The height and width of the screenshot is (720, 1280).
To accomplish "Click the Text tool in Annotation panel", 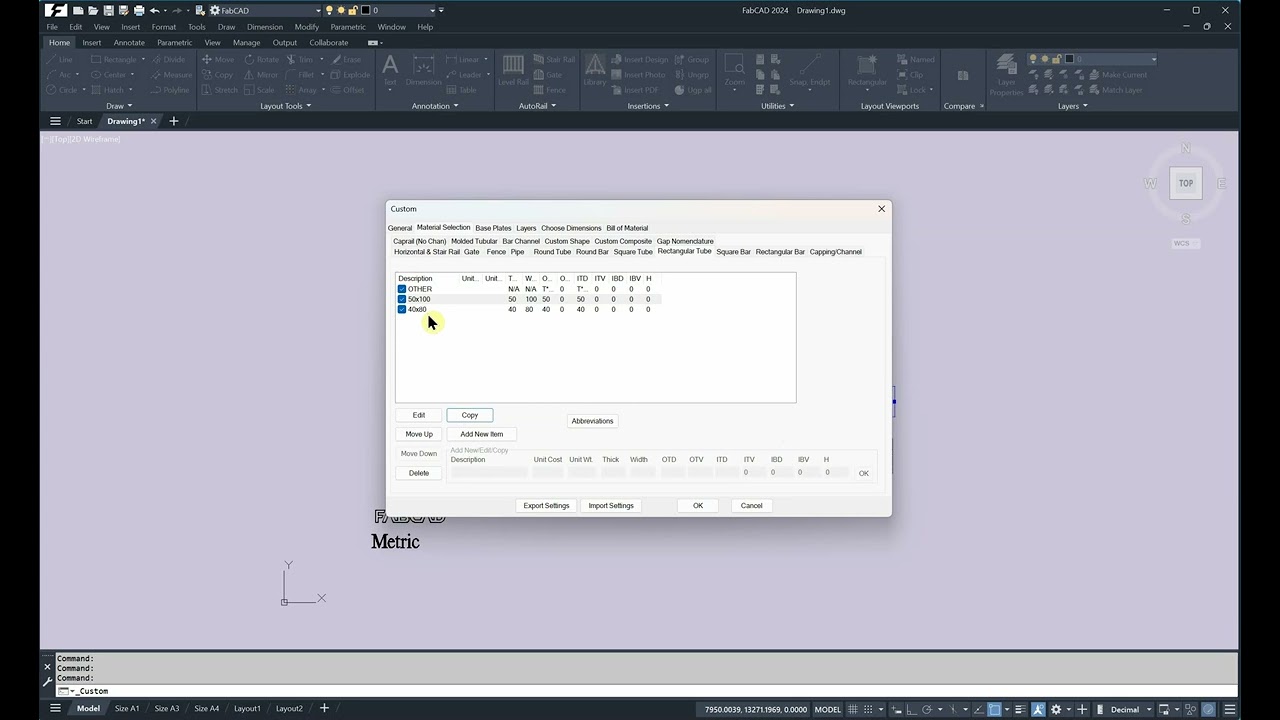I will coord(390,72).
